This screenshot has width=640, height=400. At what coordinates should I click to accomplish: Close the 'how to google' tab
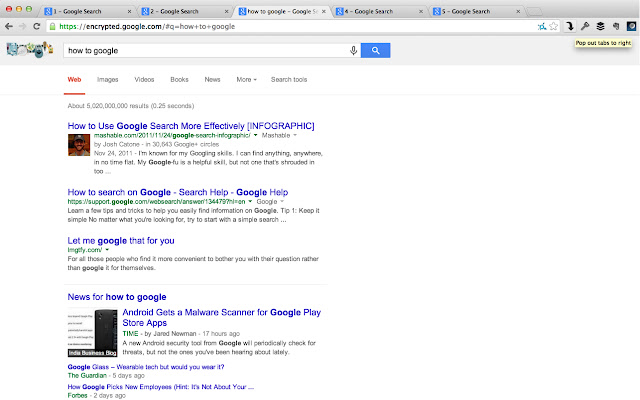pyautogui.click(x=324, y=11)
